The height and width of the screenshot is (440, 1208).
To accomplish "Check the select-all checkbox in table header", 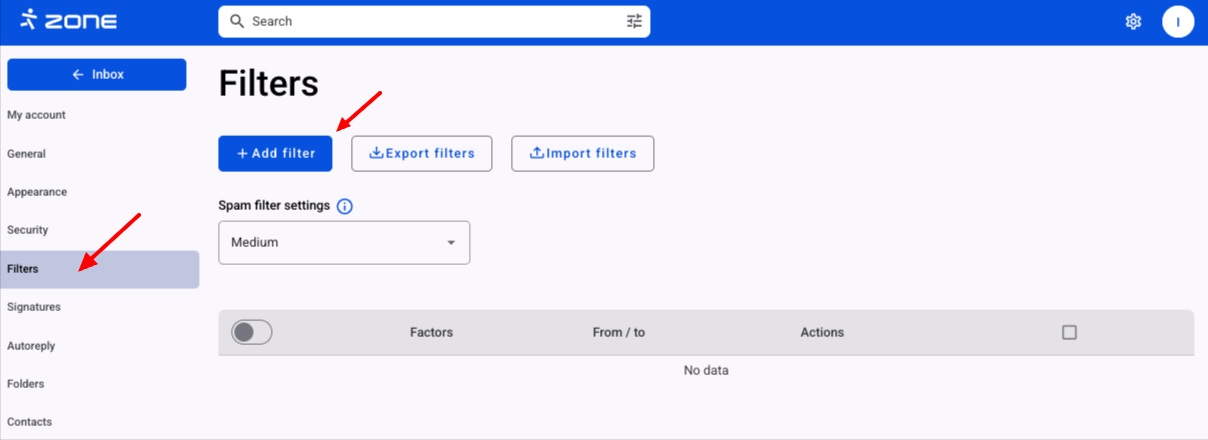I will pos(1069,332).
